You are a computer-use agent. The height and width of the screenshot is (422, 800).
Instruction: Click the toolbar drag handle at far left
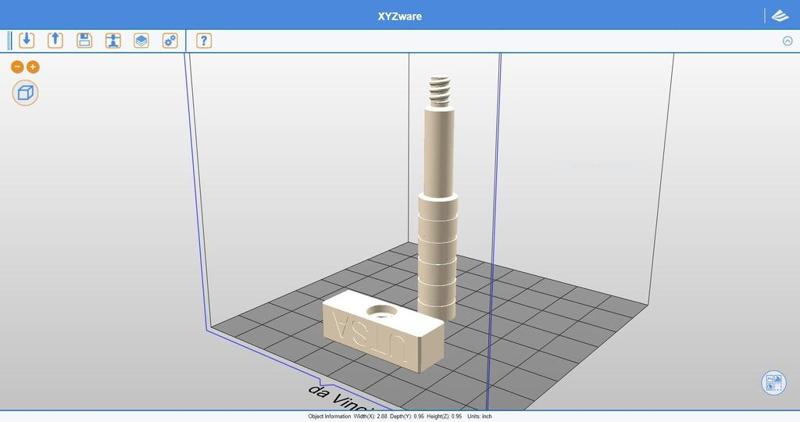[10, 41]
